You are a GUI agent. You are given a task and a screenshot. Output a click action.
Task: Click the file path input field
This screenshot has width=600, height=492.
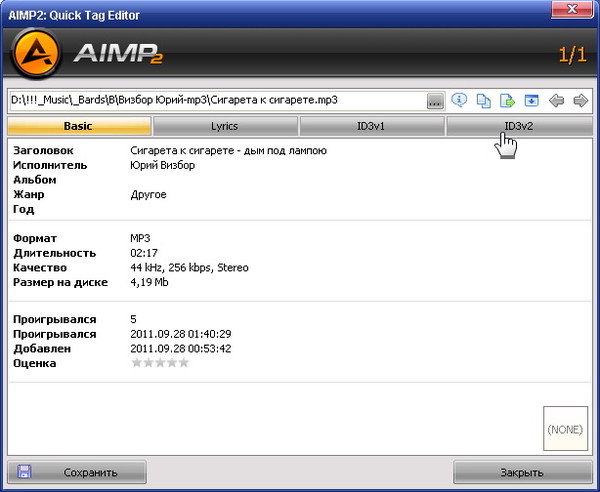point(218,101)
